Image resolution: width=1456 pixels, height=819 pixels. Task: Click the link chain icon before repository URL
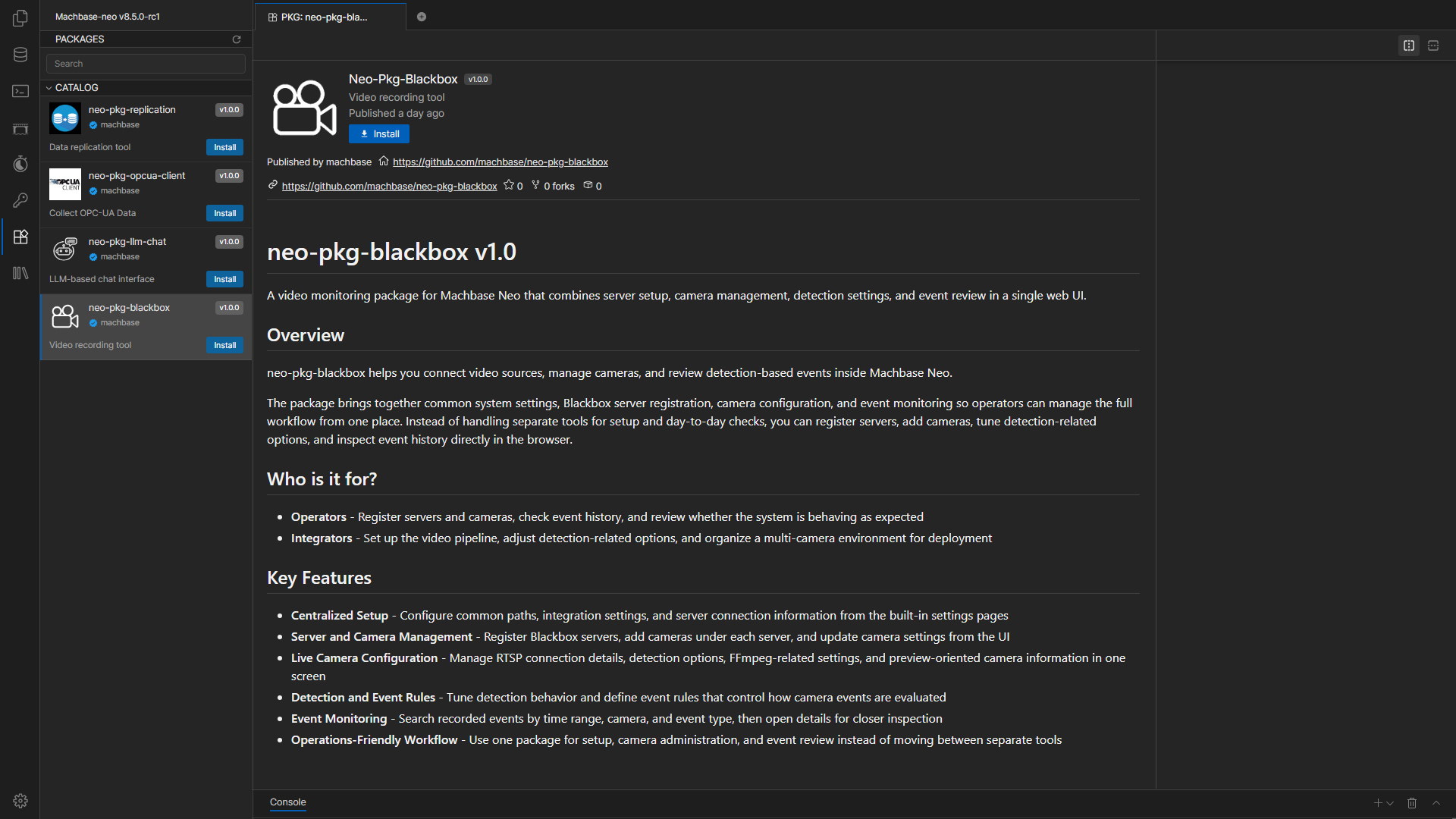(x=273, y=186)
